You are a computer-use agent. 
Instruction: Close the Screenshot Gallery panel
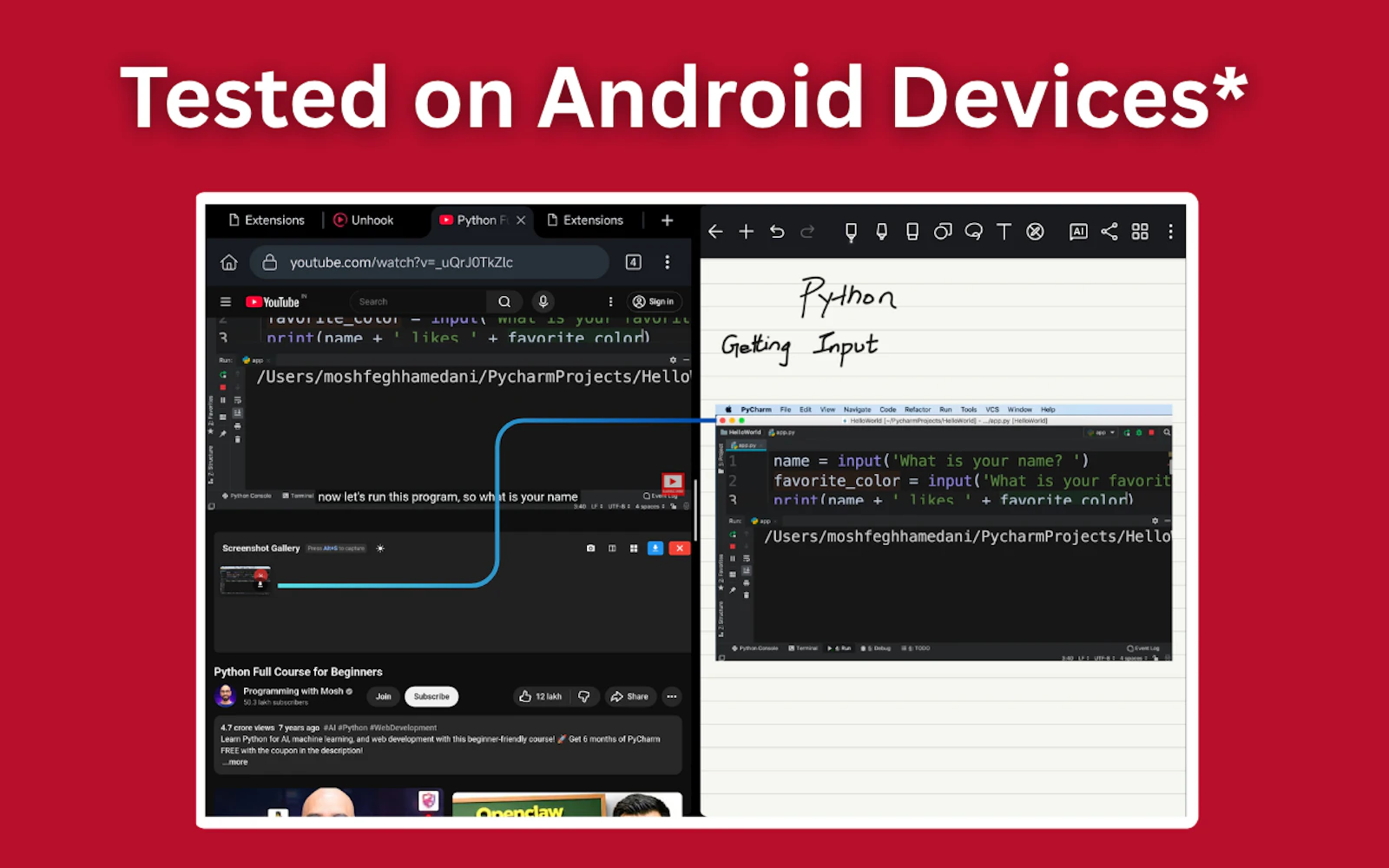pos(680,549)
